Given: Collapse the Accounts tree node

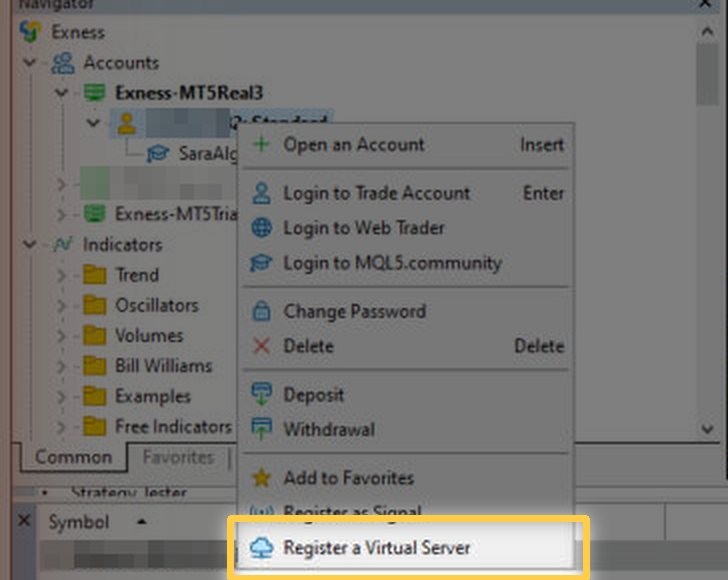Looking at the screenshot, I should point(30,62).
